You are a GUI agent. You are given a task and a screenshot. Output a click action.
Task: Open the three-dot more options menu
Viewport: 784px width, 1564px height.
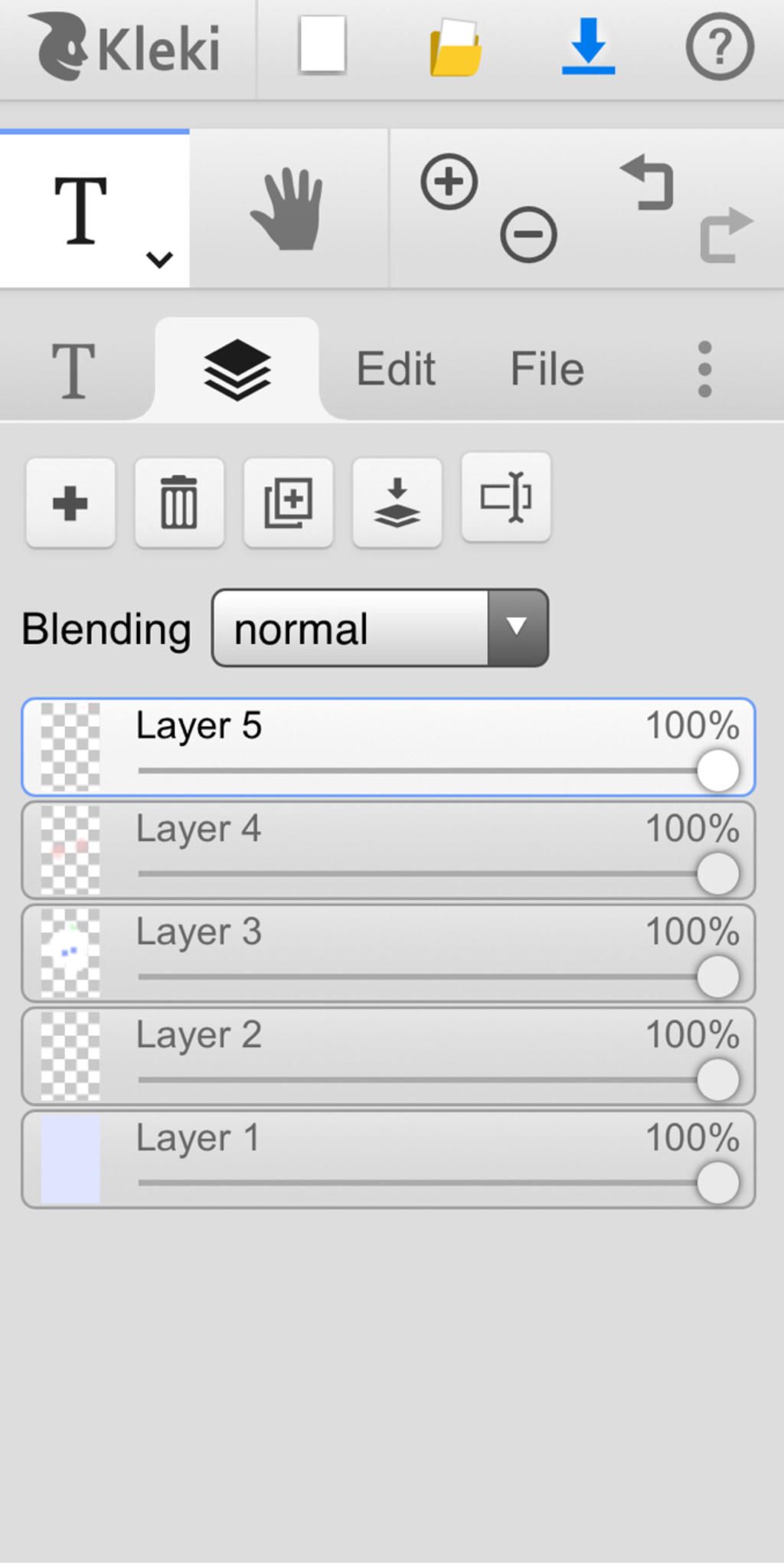[705, 369]
